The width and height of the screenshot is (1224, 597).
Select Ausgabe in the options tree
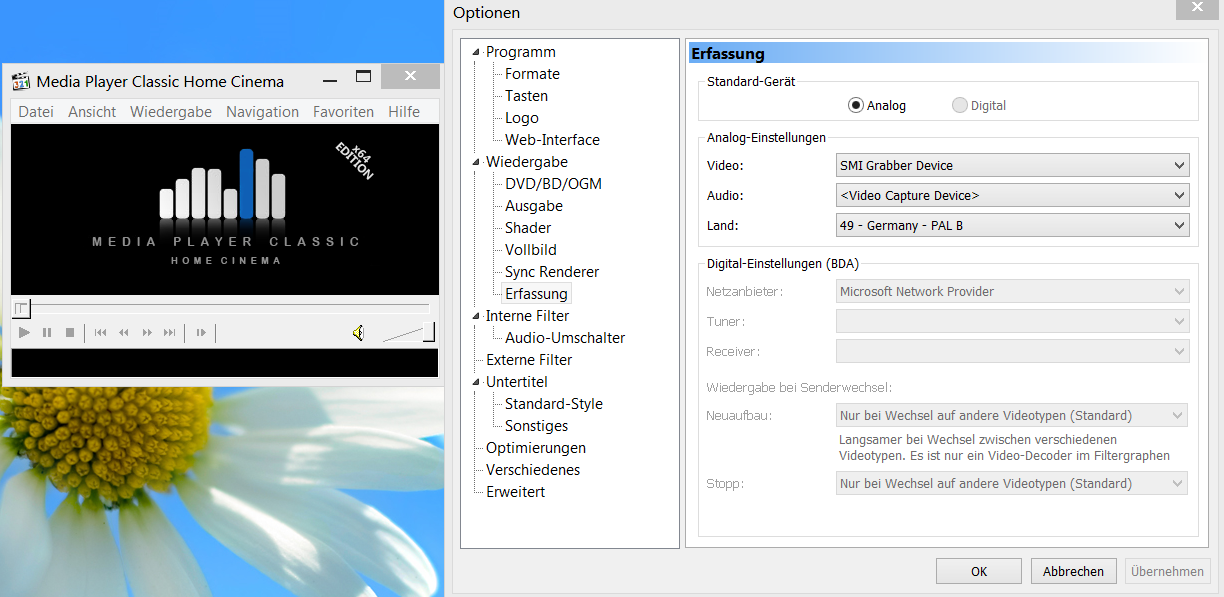coord(534,206)
